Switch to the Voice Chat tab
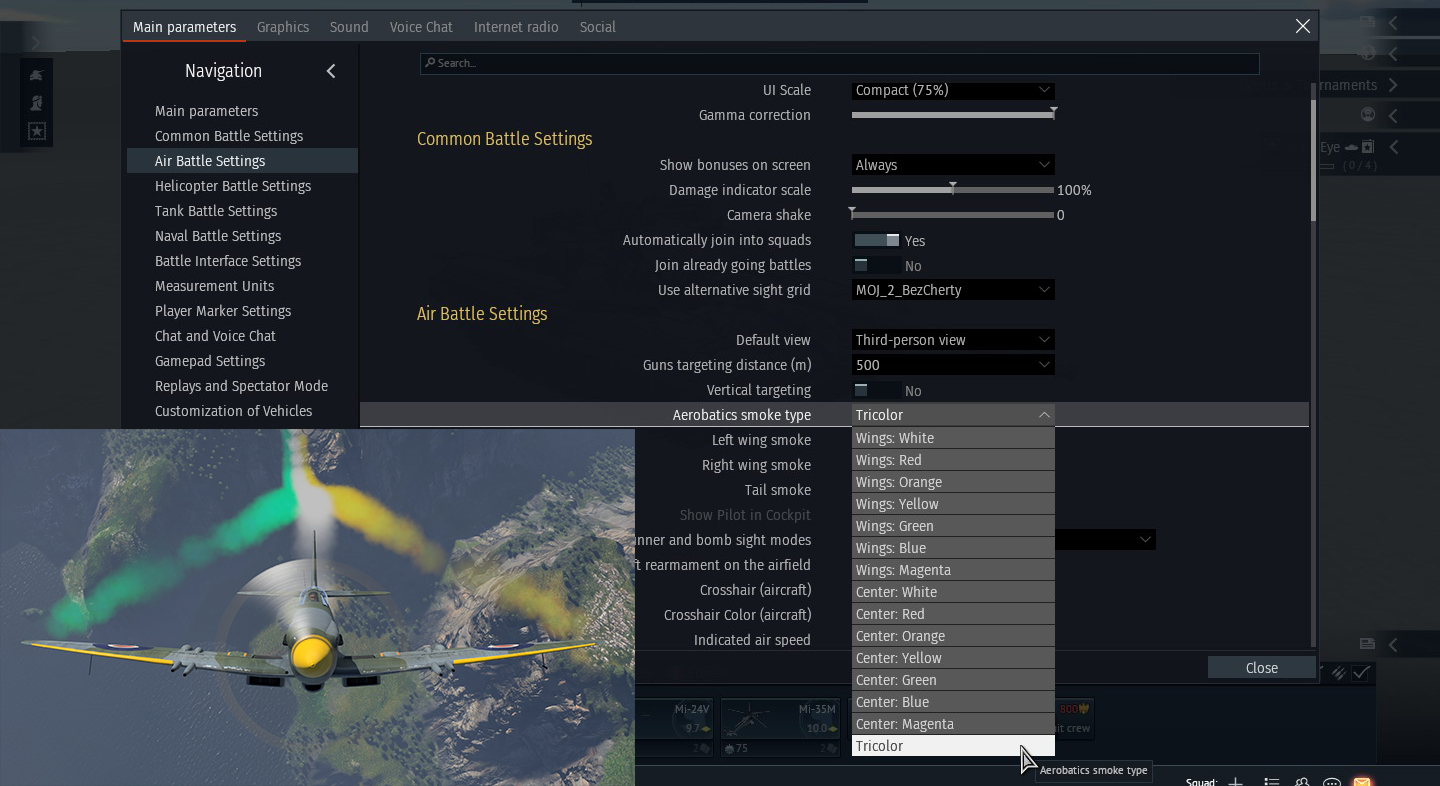The height and width of the screenshot is (786, 1440). [421, 27]
